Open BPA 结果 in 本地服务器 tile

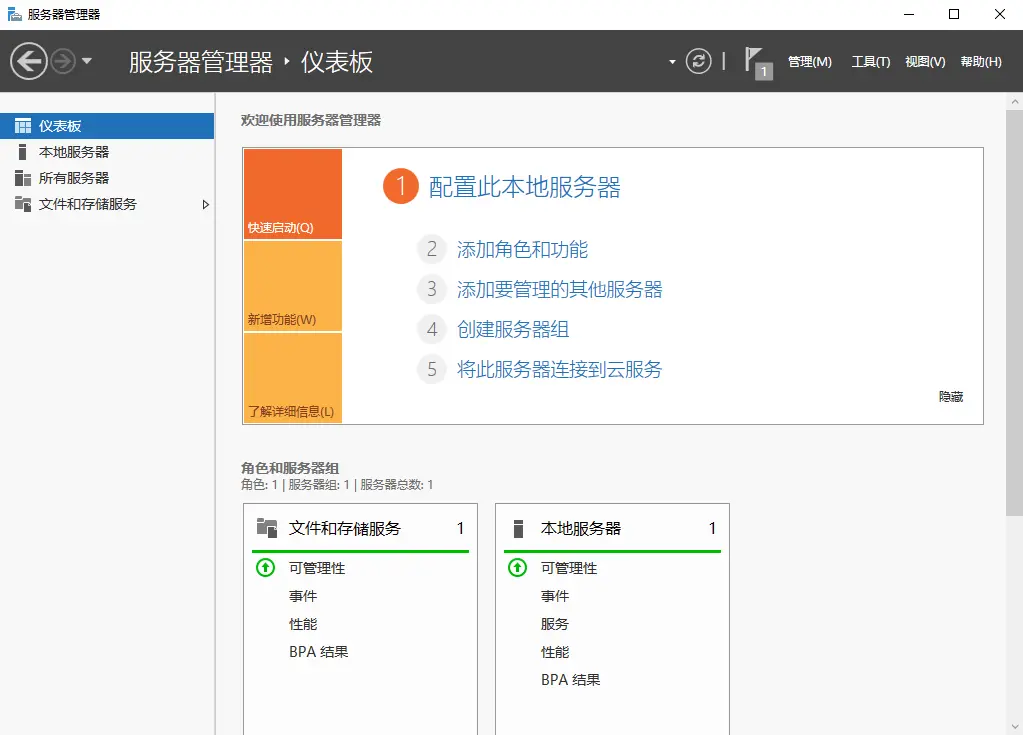click(x=570, y=680)
